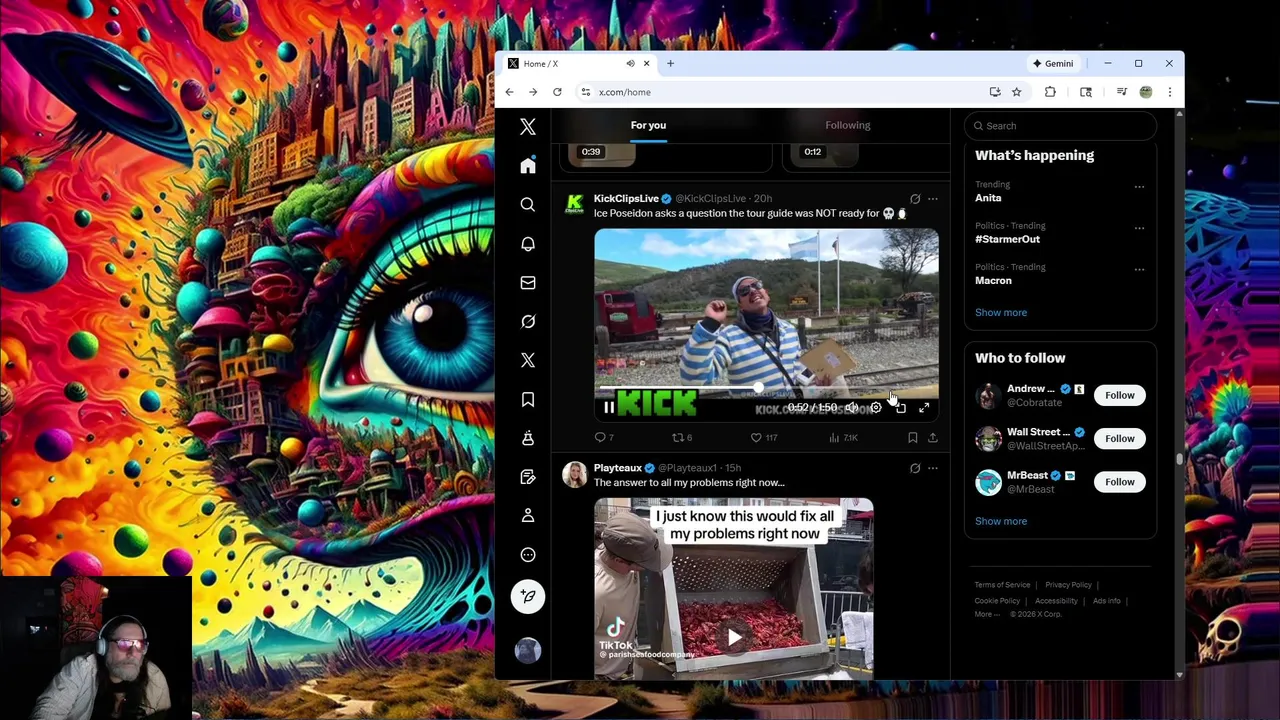
Task: Open Notifications bell in sidebar
Action: [x=528, y=244]
